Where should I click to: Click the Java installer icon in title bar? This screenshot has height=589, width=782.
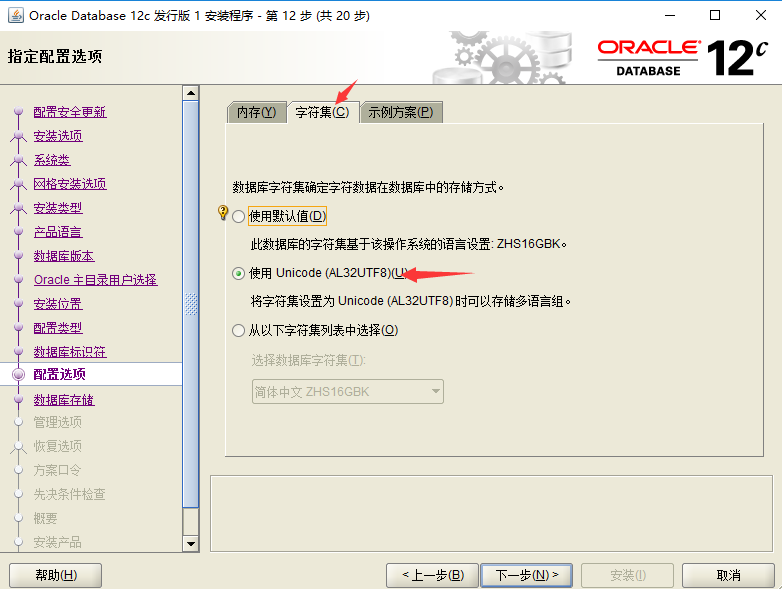pos(16,15)
